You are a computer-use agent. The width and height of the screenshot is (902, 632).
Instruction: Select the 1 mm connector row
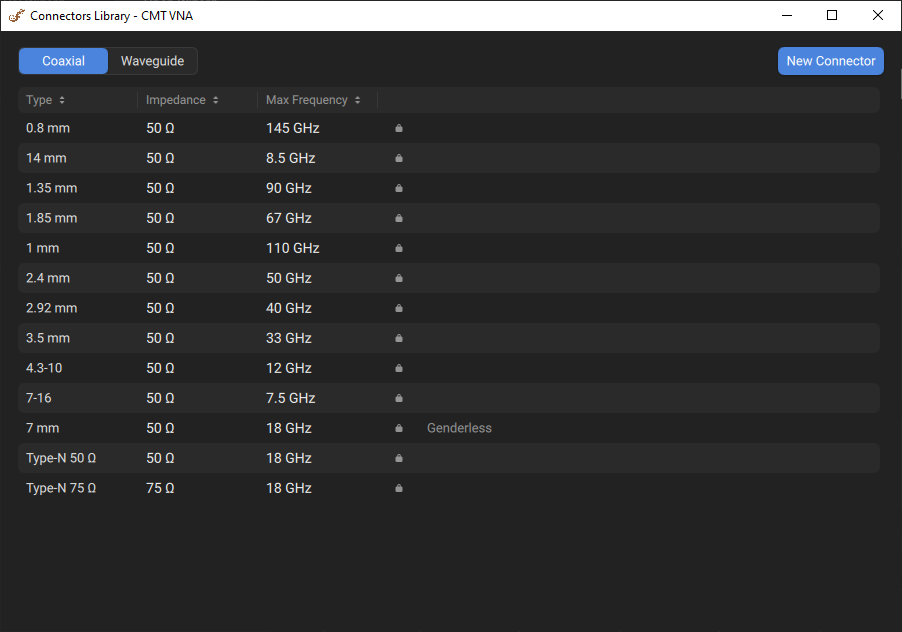[x=42, y=248]
